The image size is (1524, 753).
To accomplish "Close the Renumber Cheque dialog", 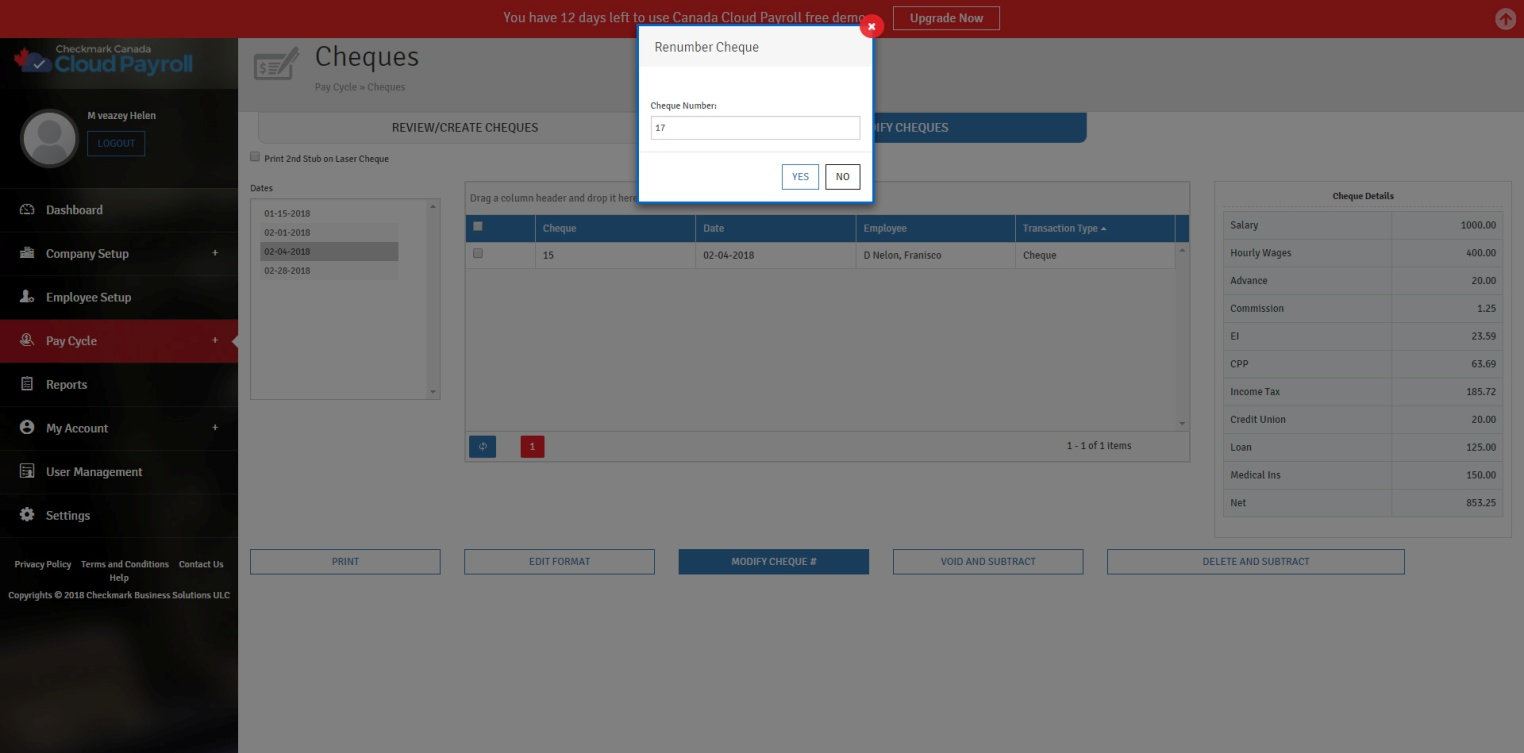I will point(871,27).
